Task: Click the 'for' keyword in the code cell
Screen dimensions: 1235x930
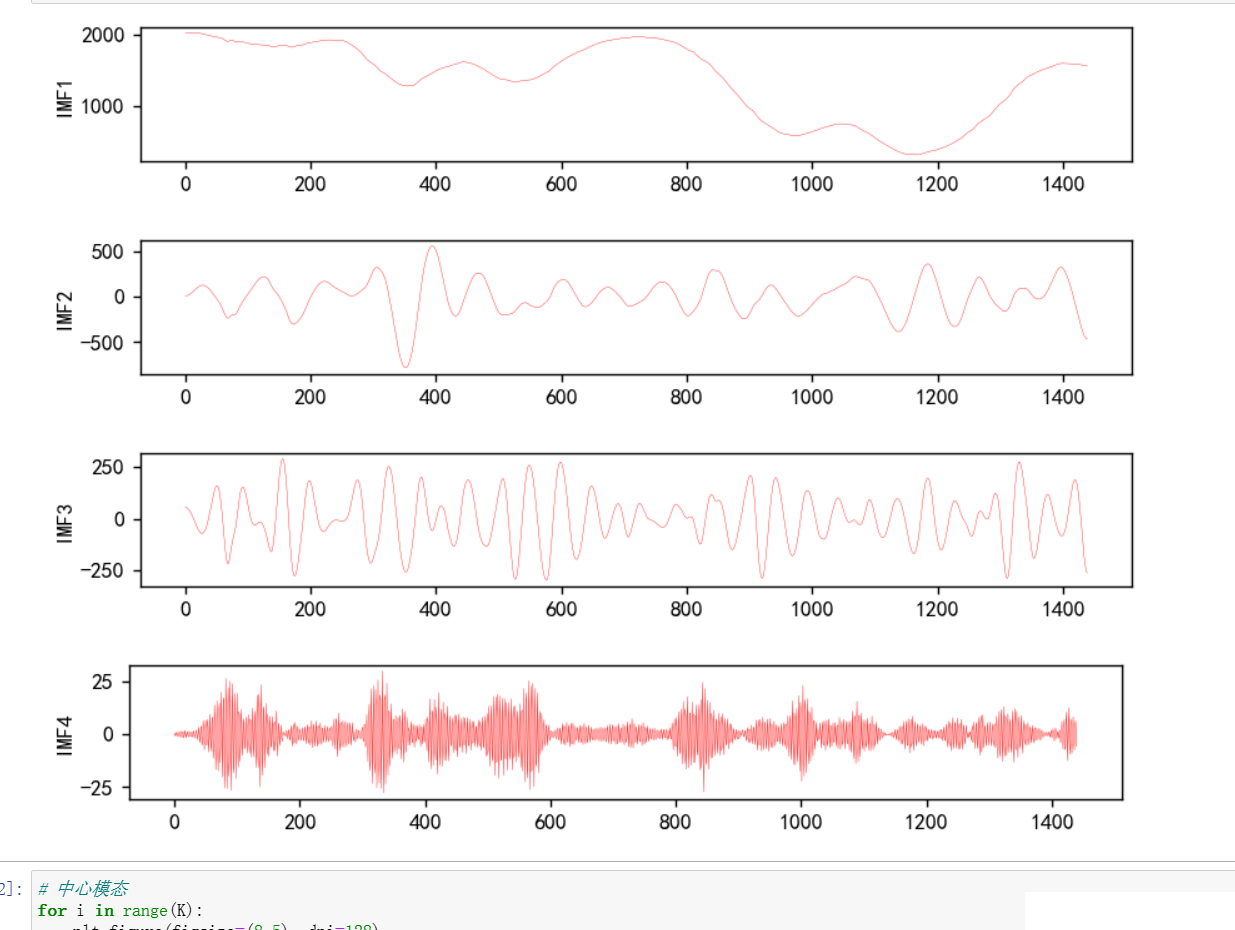Action: [51, 910]
